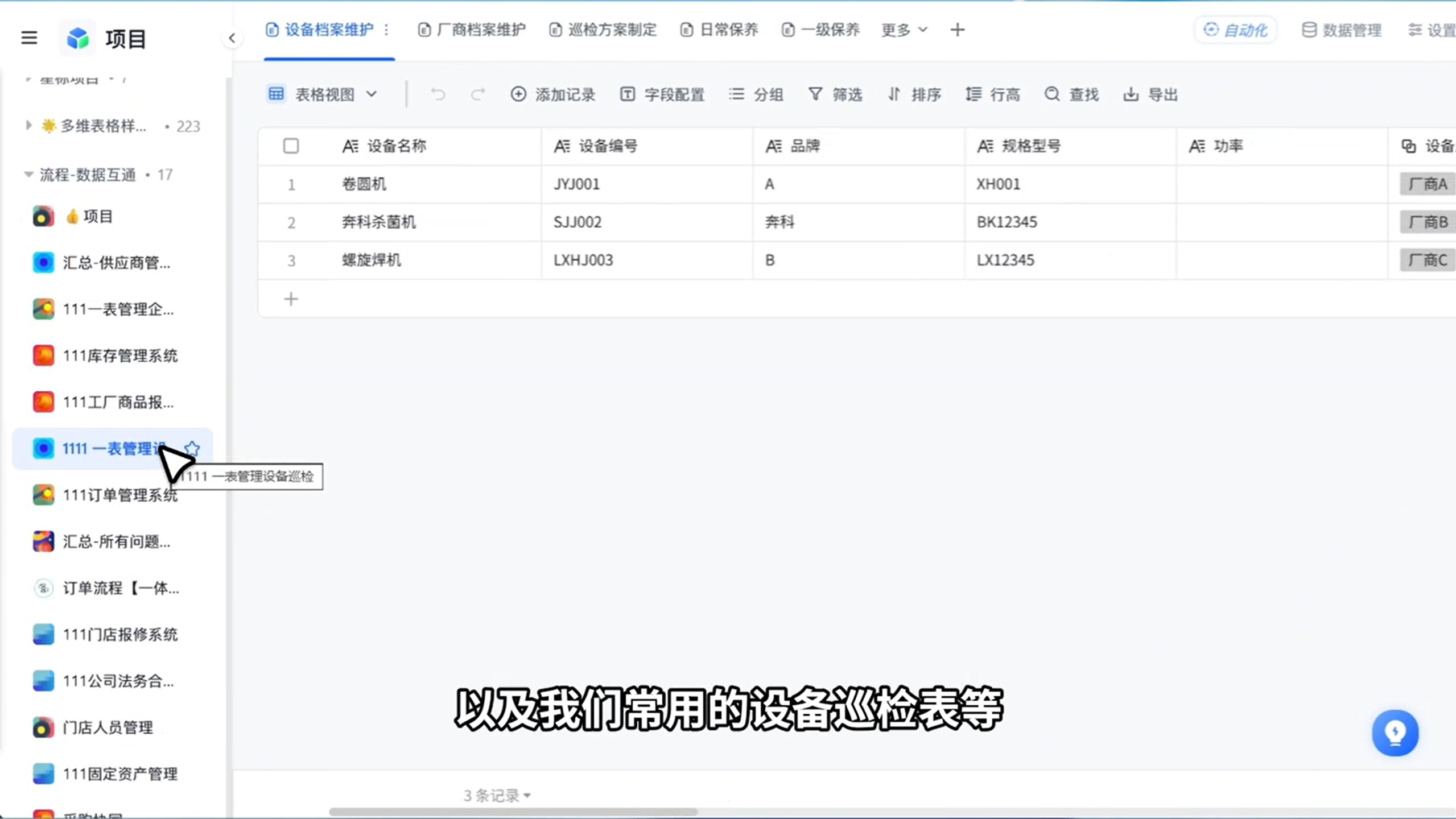Screen dimensions: 1456x819
Task: Click the 排序 sort tool
Action: pos(914,94)
